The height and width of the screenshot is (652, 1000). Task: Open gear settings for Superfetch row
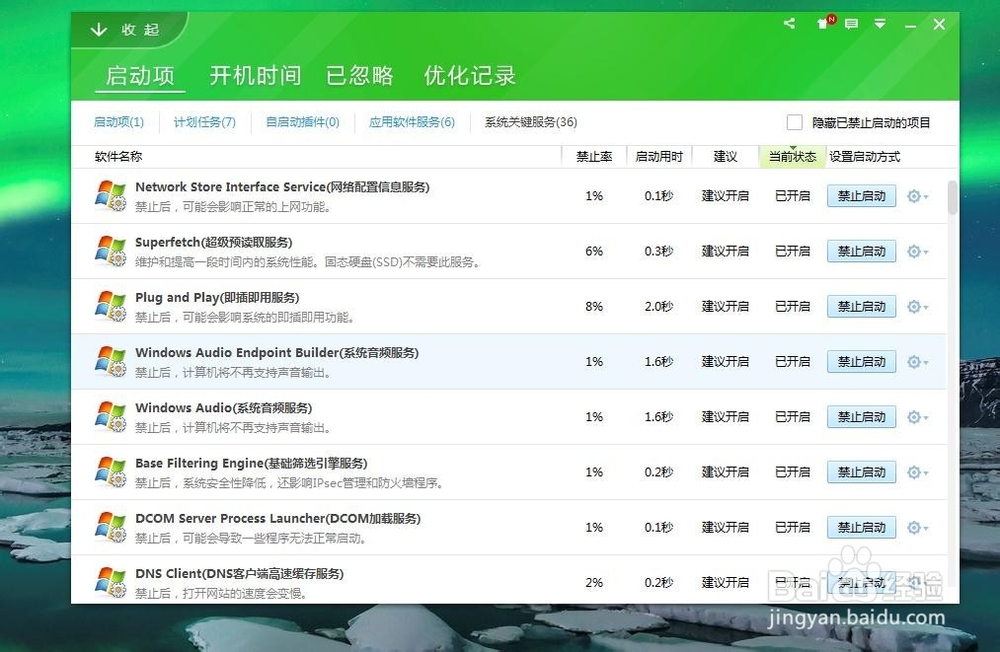917,251
